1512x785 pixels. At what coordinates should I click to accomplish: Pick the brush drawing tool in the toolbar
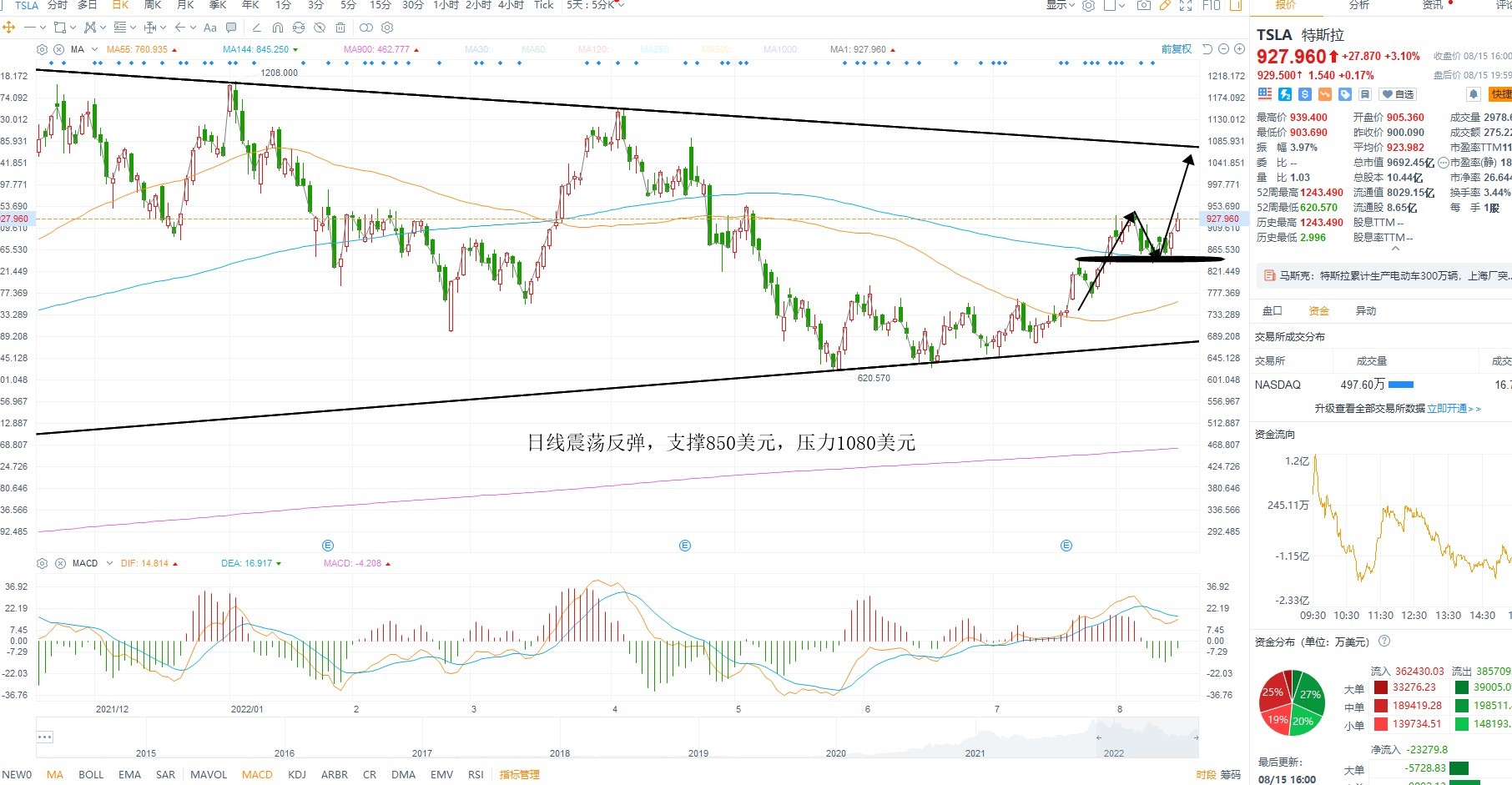click(256, 28)
